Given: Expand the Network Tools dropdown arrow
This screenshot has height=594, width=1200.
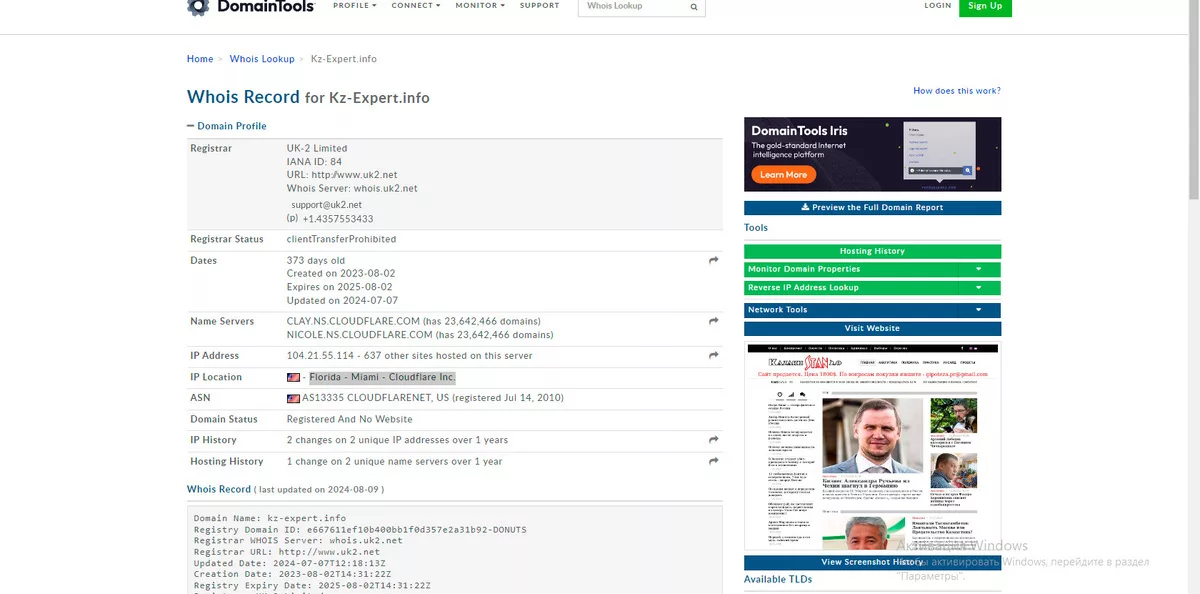Looking at the screenshot, I should [x=979, y=310].
